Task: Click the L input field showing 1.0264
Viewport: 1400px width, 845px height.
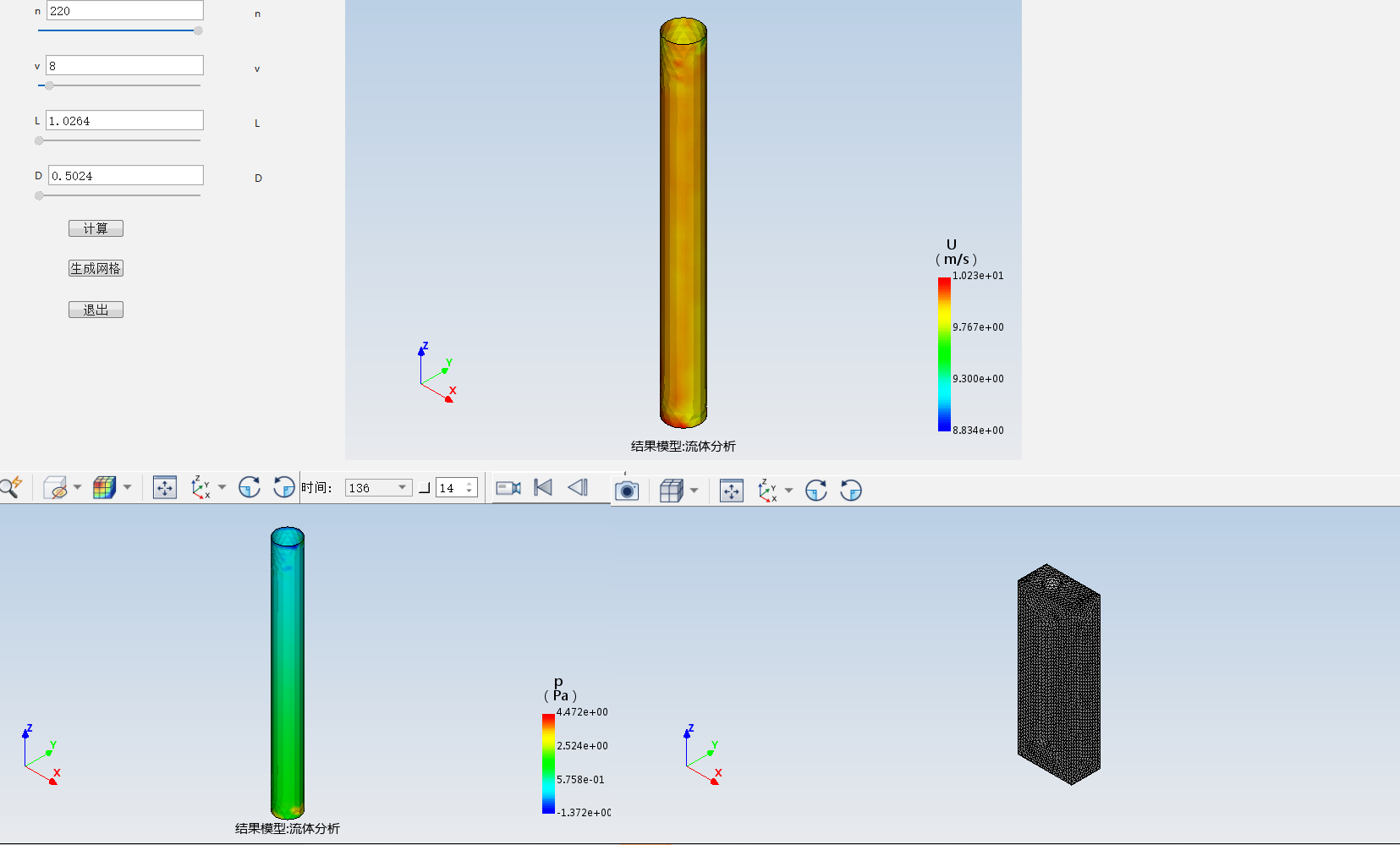Action: 125,120
